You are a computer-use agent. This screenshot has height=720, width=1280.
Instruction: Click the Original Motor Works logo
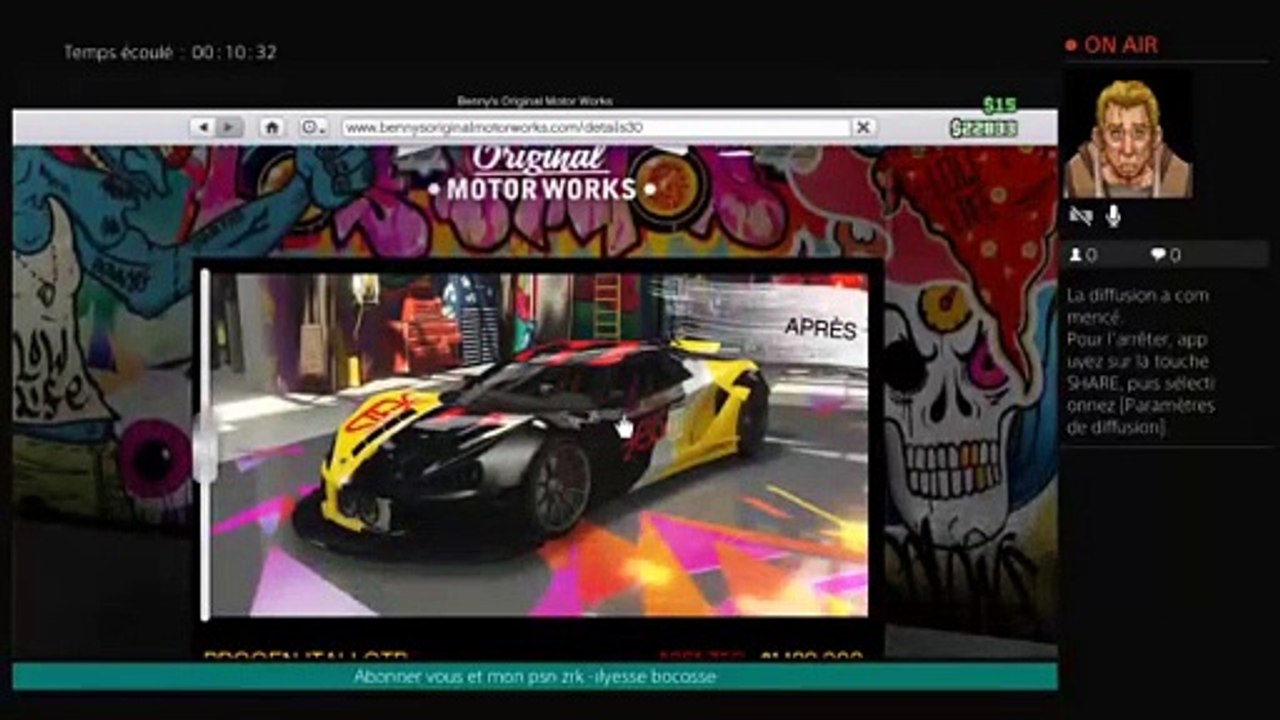(x=540, y=173)
